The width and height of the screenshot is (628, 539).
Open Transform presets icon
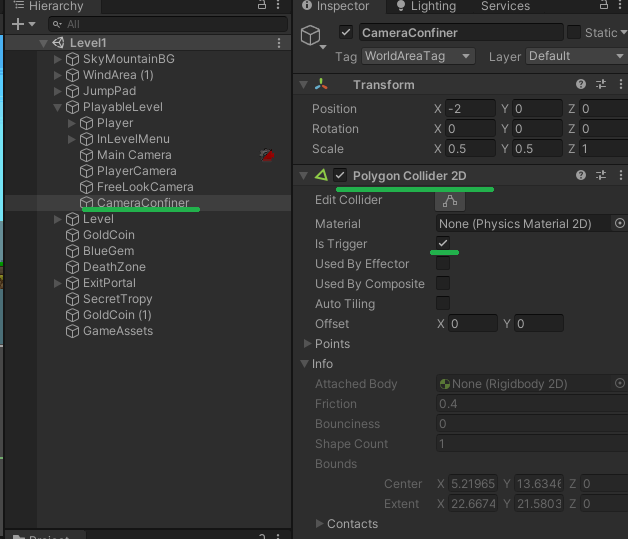[x=601, y=84]
